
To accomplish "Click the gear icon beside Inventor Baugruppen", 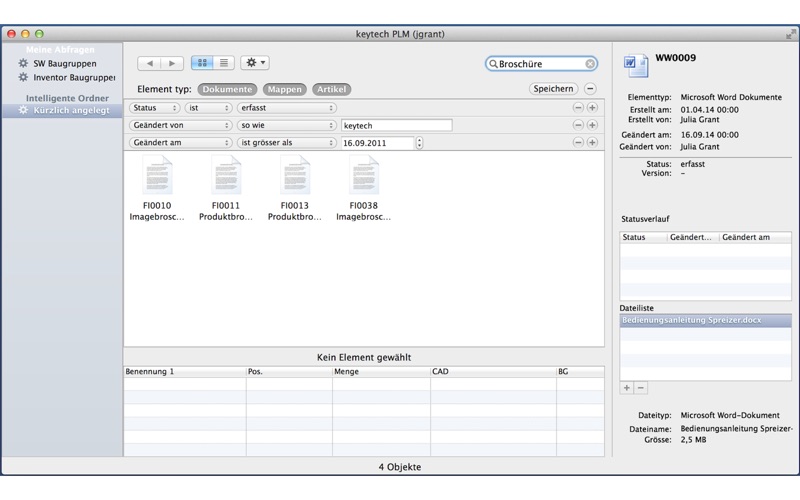I will coord(23,77).
